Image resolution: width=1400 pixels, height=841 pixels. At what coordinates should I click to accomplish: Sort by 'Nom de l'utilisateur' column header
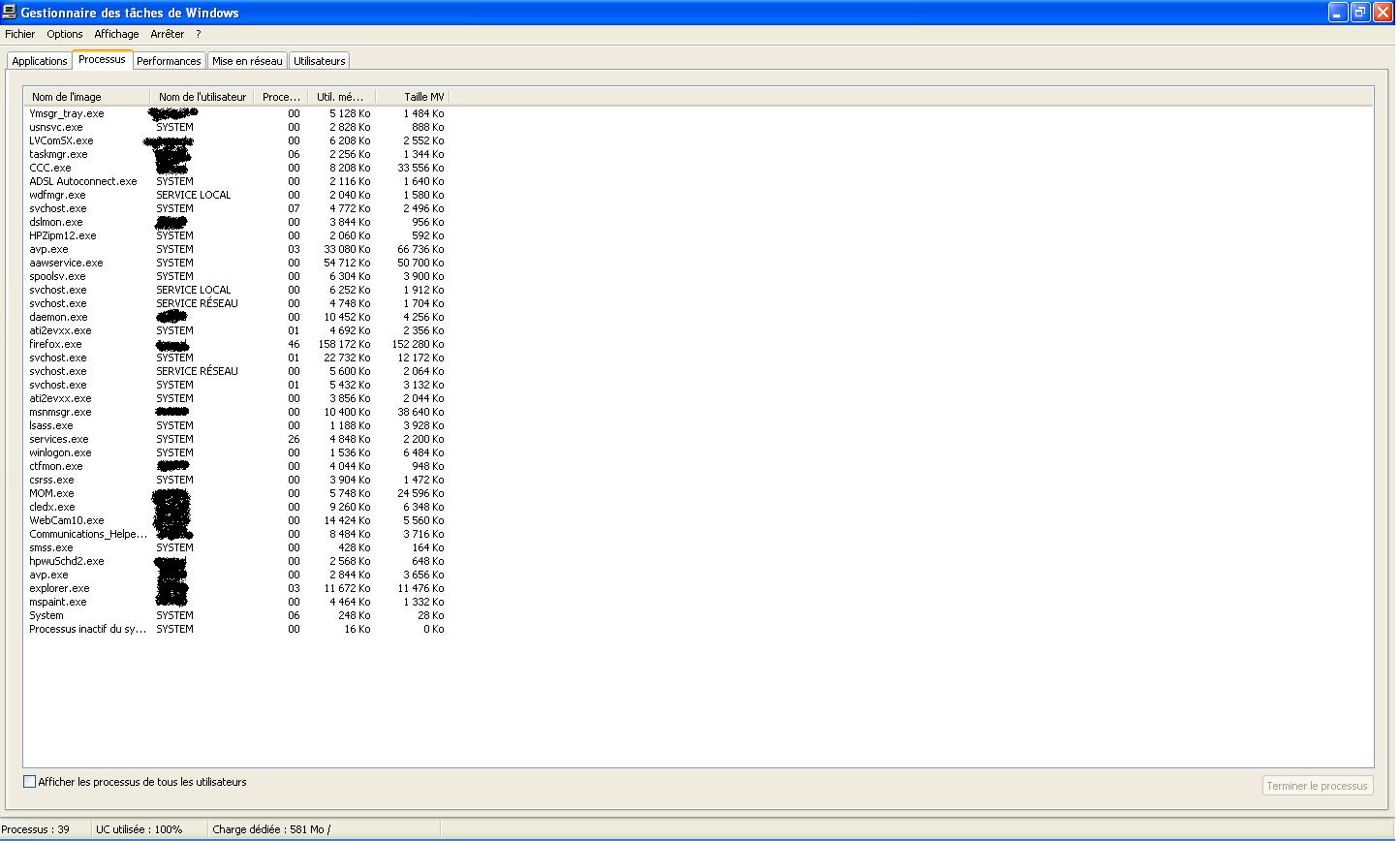[202, 97]
